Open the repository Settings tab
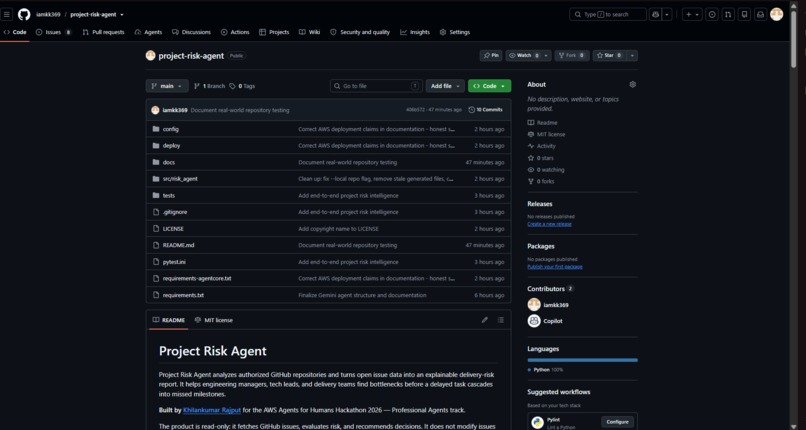Screen dimensions: 806x430 [x=454, y=32]
